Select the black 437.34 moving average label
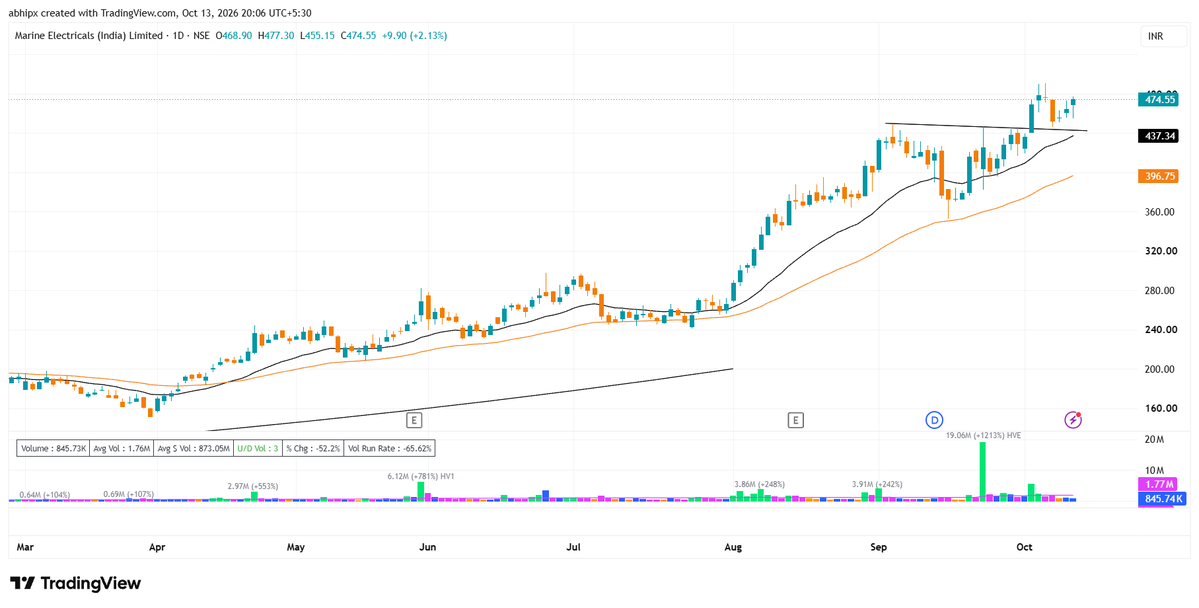This screenshot has height=608, width=1199. [x=1156, y=135]
